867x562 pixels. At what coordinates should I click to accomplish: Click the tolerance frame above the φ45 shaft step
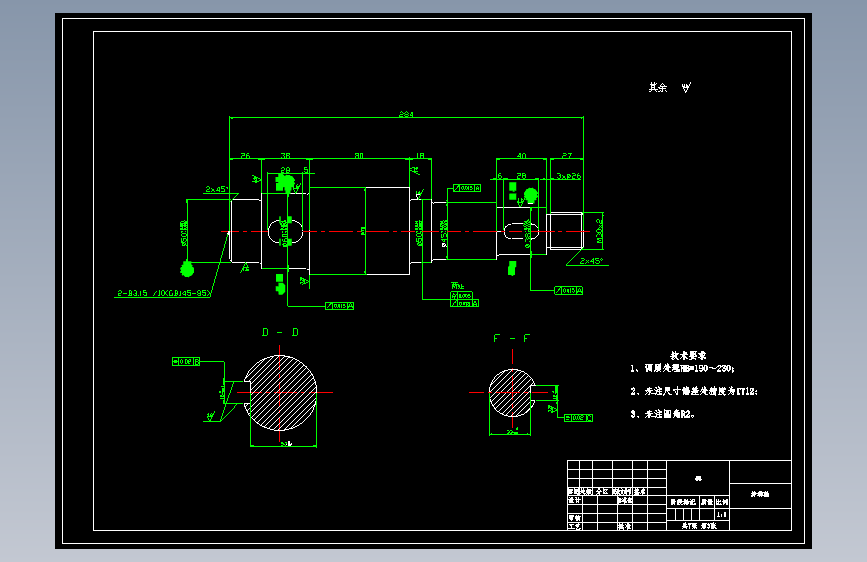(467, 188)
